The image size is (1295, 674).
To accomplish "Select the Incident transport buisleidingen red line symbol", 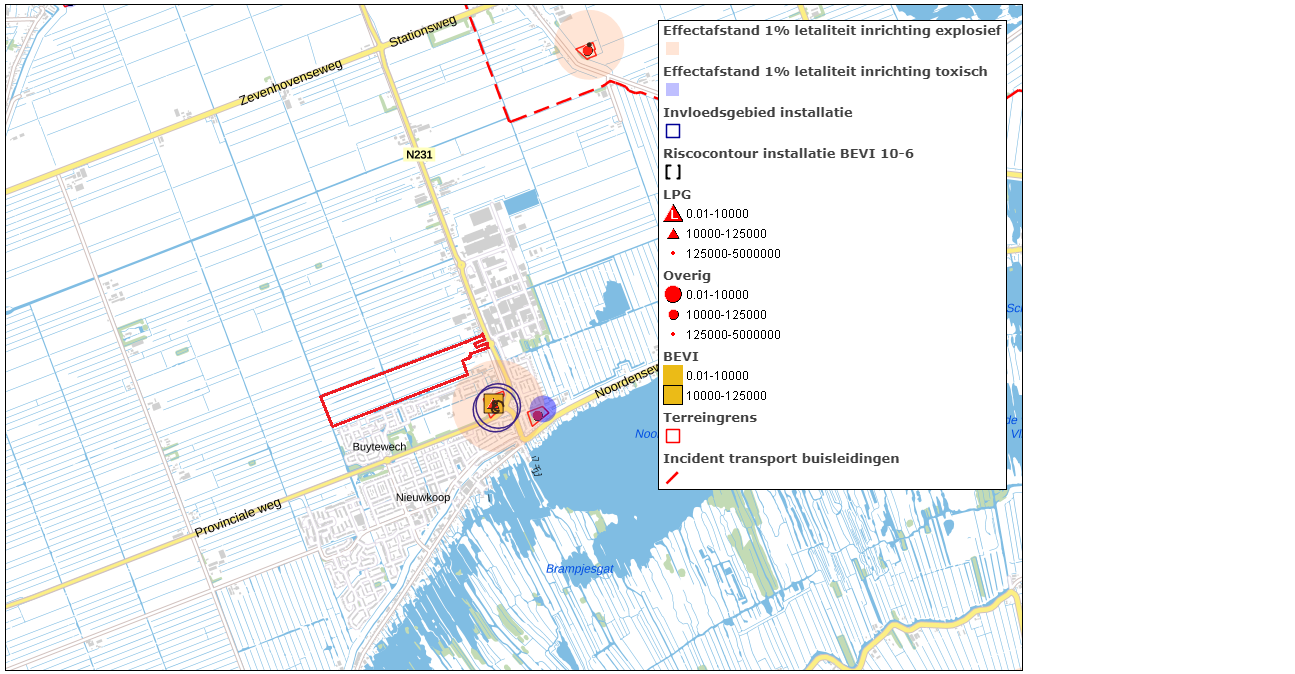I will pos(673,477).
